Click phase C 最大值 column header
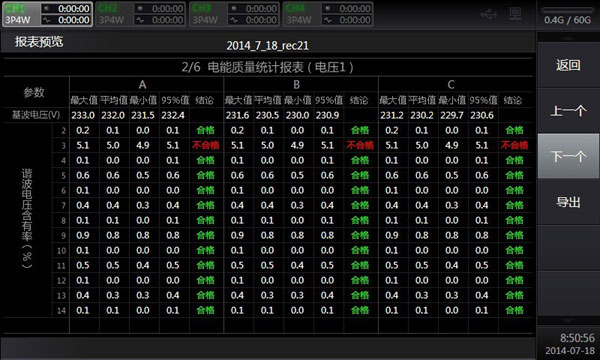The height and width of the screenshot is (360, 600). pyautogui.click(x=393, y=100)
